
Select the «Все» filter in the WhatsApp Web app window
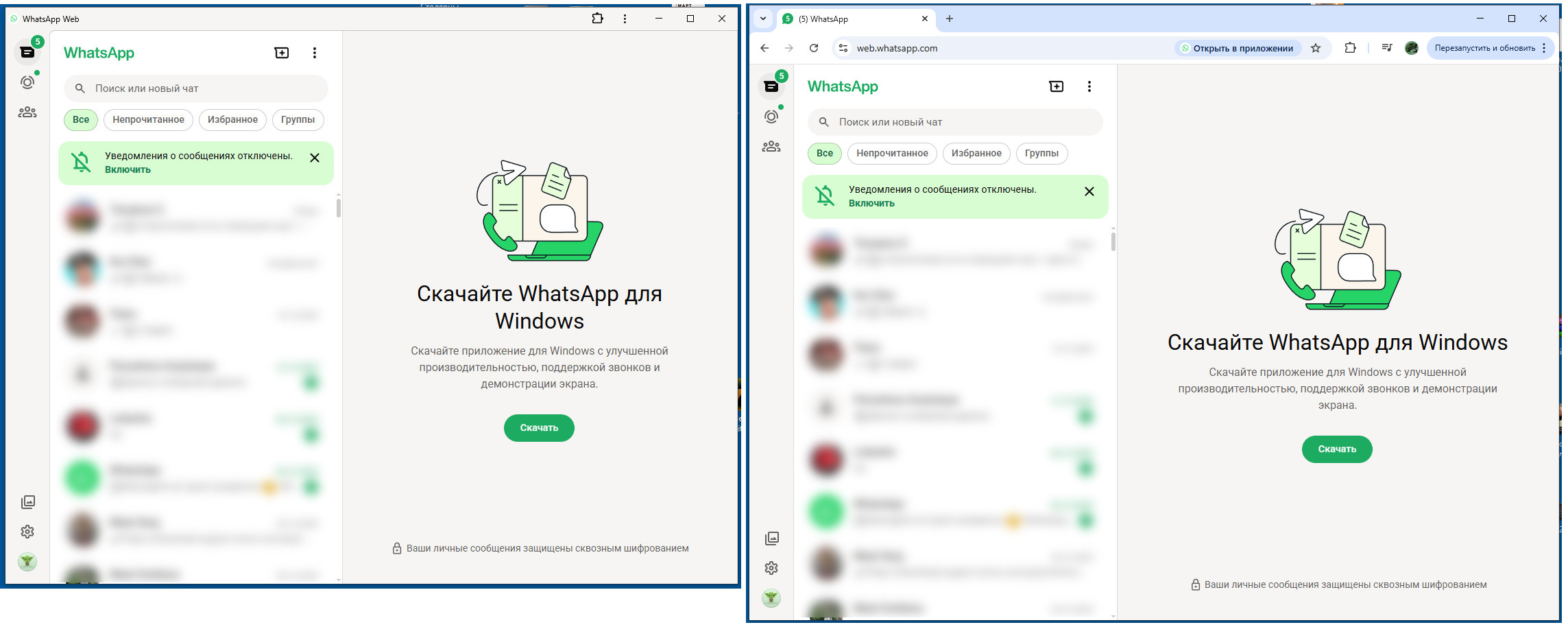pyautogui.click(x=81, y=119)
